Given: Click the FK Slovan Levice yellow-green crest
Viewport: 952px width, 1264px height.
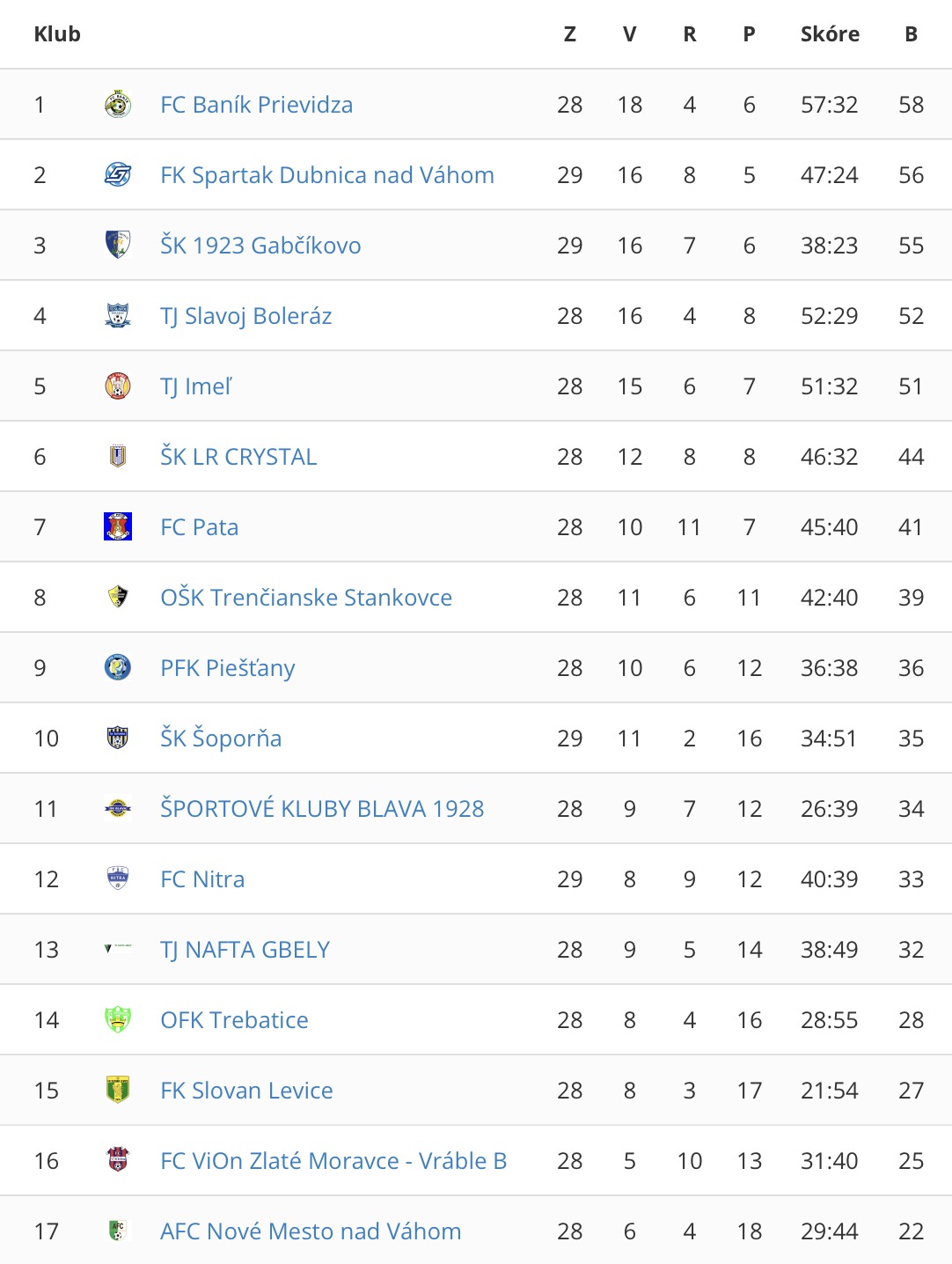Looking at the screenshot, I should pos(118,1091).
